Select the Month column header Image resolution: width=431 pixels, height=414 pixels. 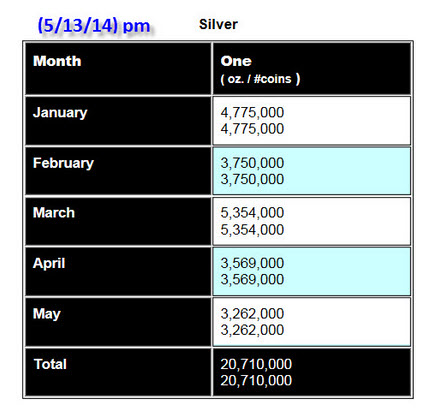57,61
